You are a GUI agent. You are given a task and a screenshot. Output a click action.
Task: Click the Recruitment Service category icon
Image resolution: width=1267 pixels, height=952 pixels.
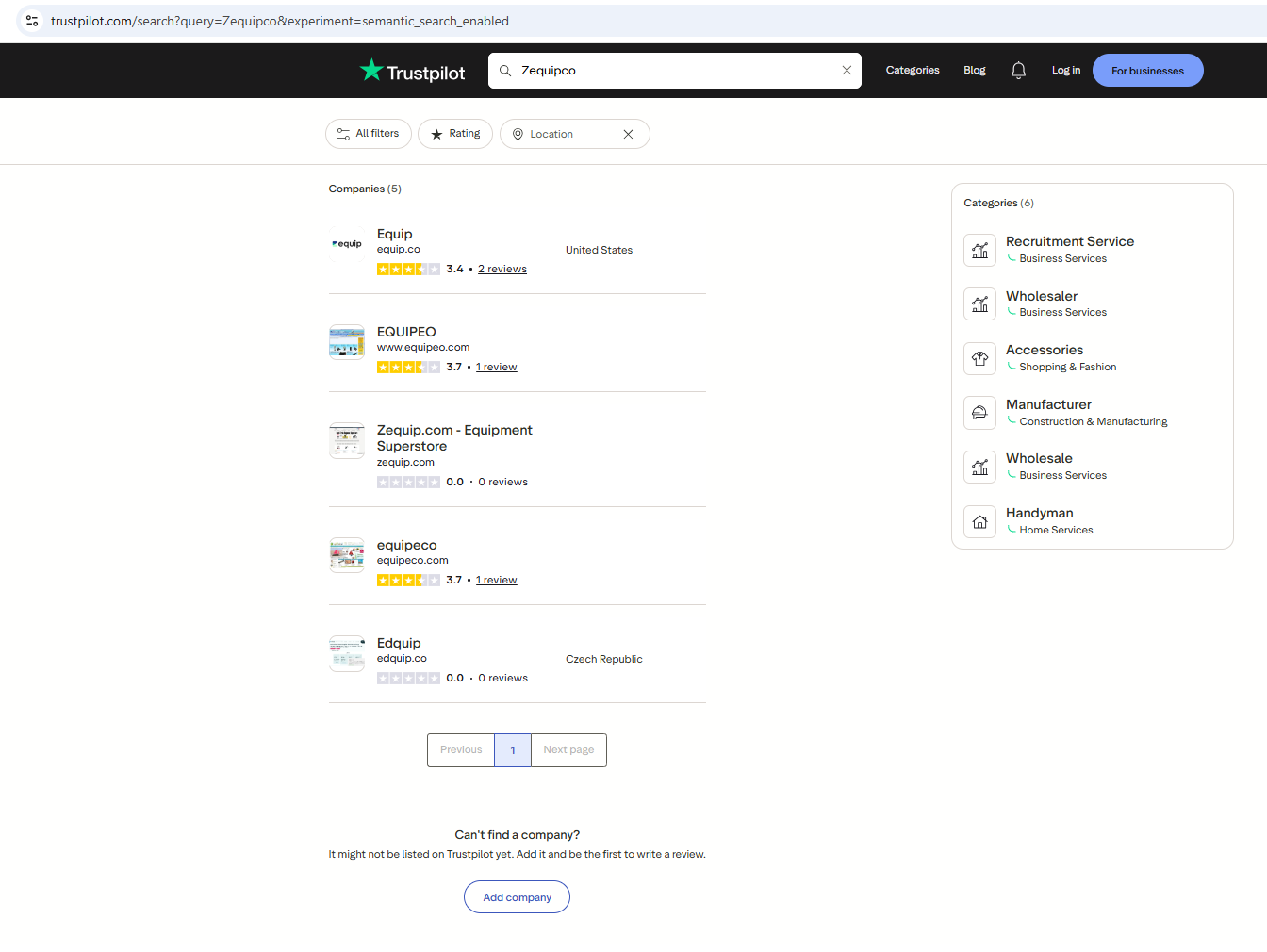[x=980, y=250]
